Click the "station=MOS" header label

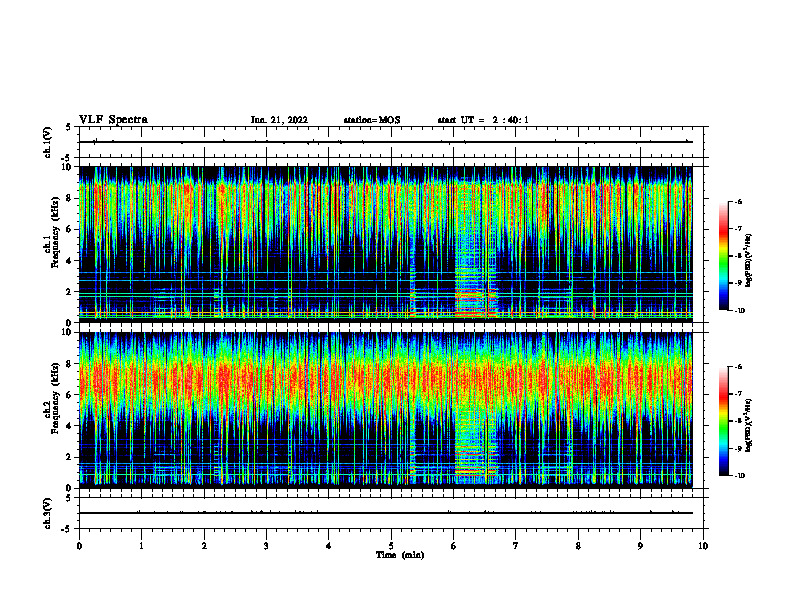coord(372,120)
